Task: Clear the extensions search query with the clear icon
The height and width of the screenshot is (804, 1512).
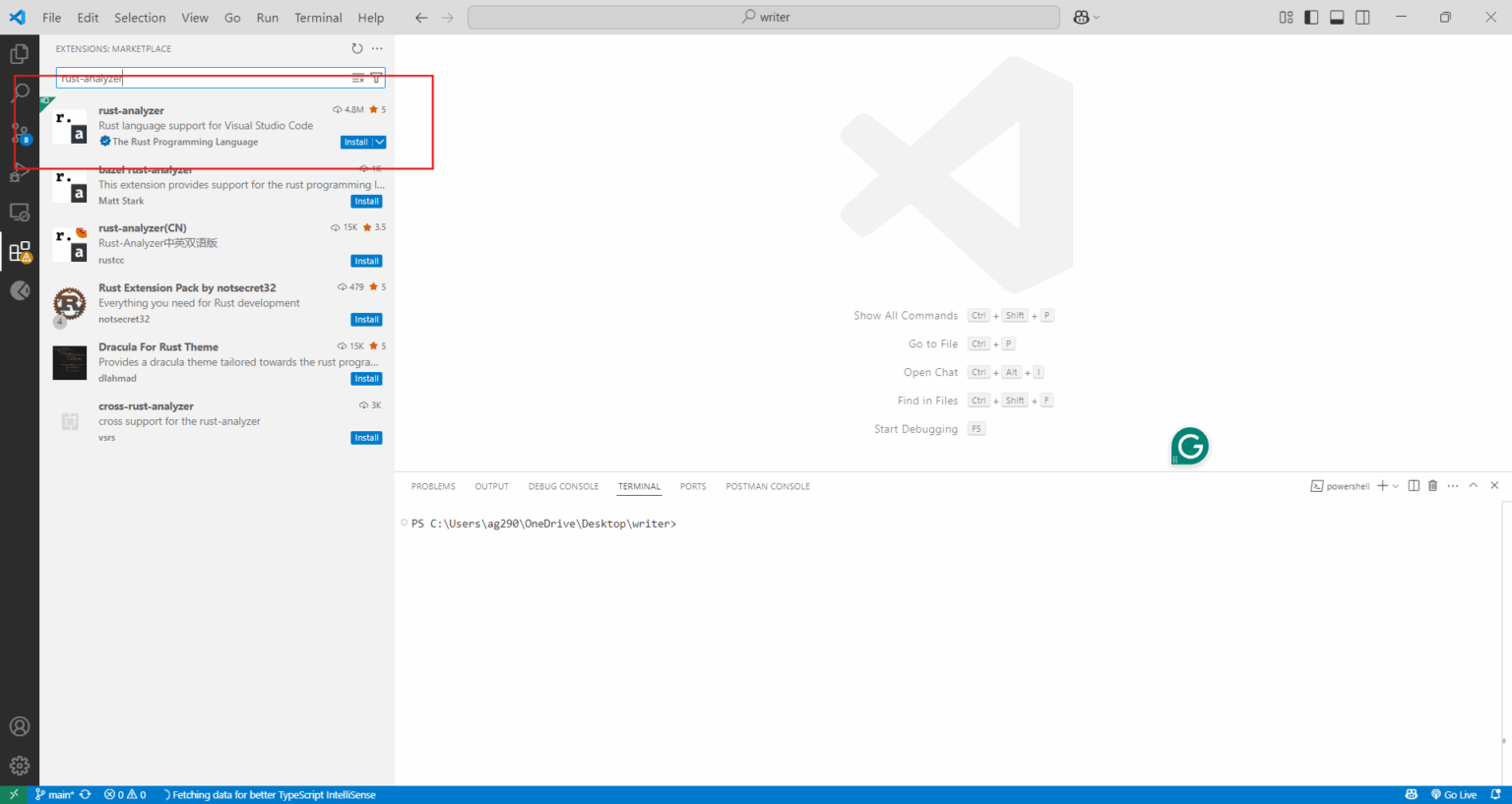Action: point(356,78)
